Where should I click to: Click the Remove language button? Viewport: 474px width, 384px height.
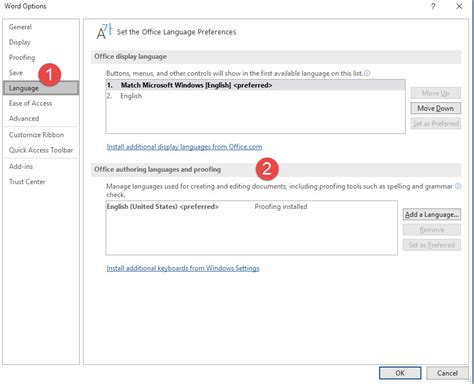tap(432, 230)
